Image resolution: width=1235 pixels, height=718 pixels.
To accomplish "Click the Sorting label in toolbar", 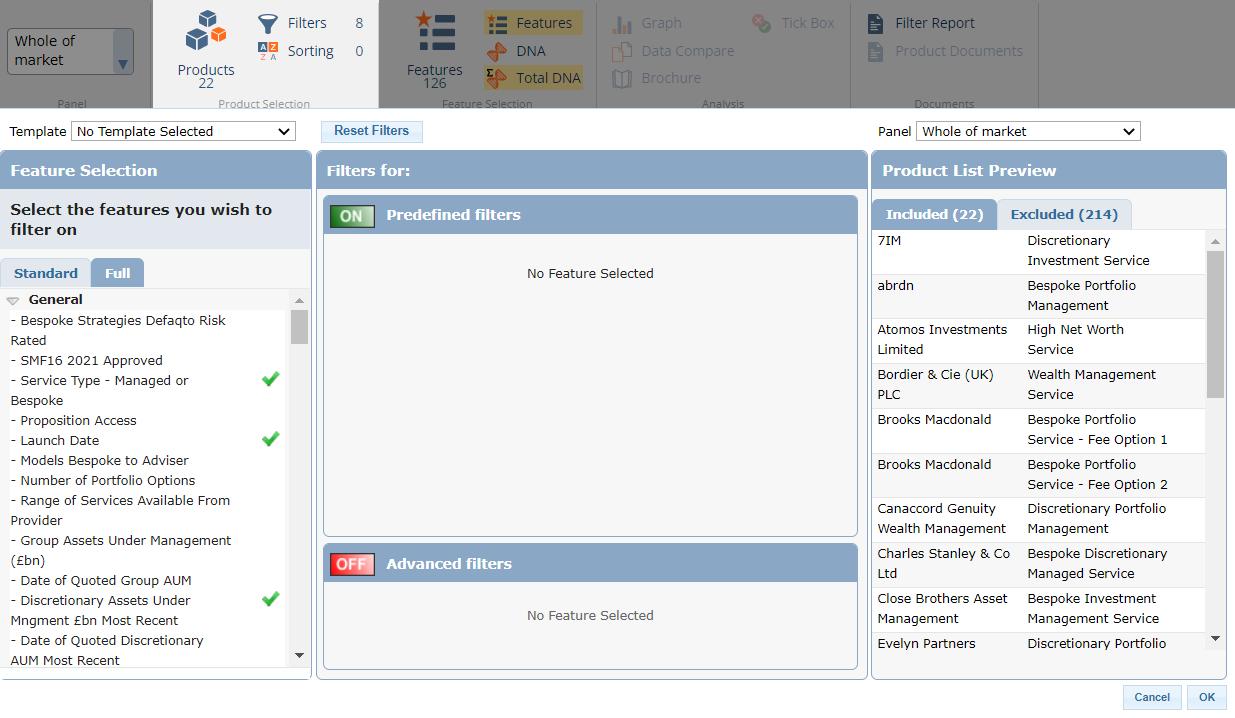I will pos(311,51).
